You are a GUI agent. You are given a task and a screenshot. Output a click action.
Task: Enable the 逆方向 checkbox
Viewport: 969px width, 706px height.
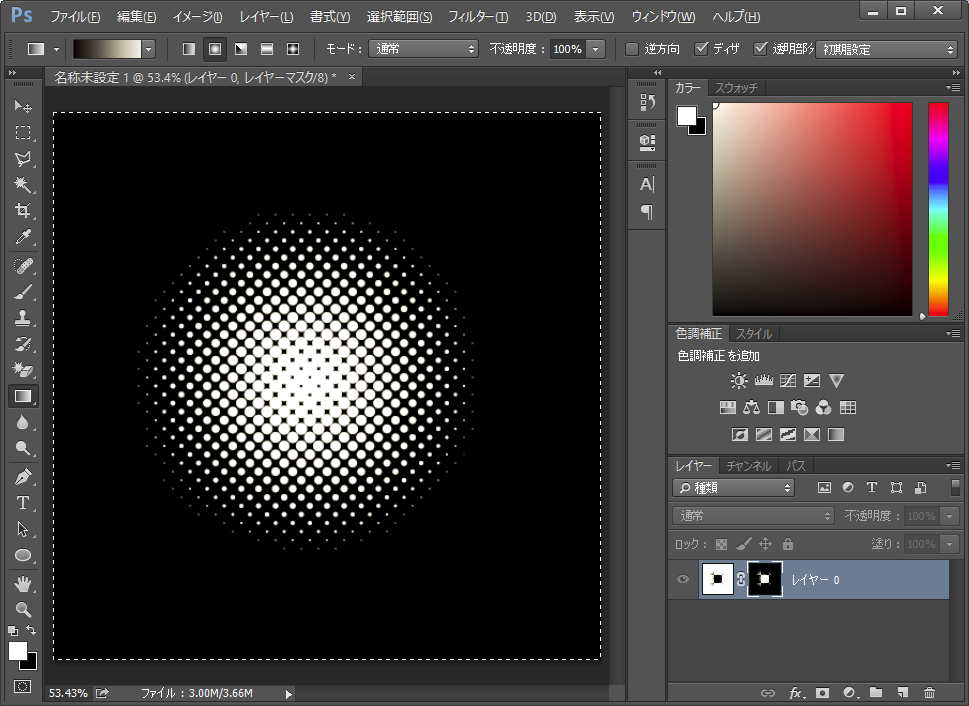click(x=632, y=49)
